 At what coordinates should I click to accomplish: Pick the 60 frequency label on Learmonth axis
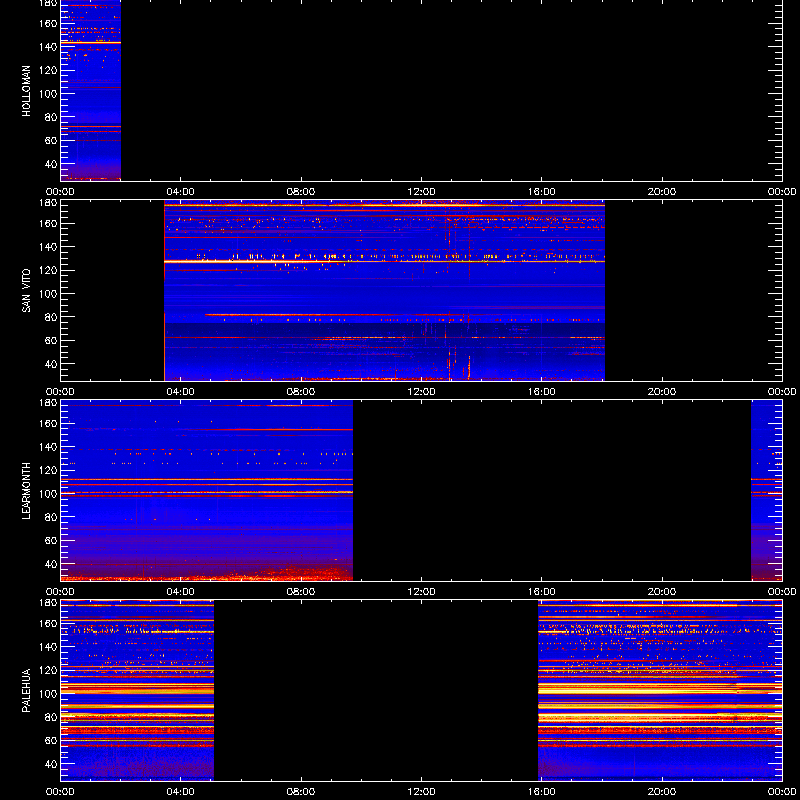pyautogui.click(x=51, y=541)
